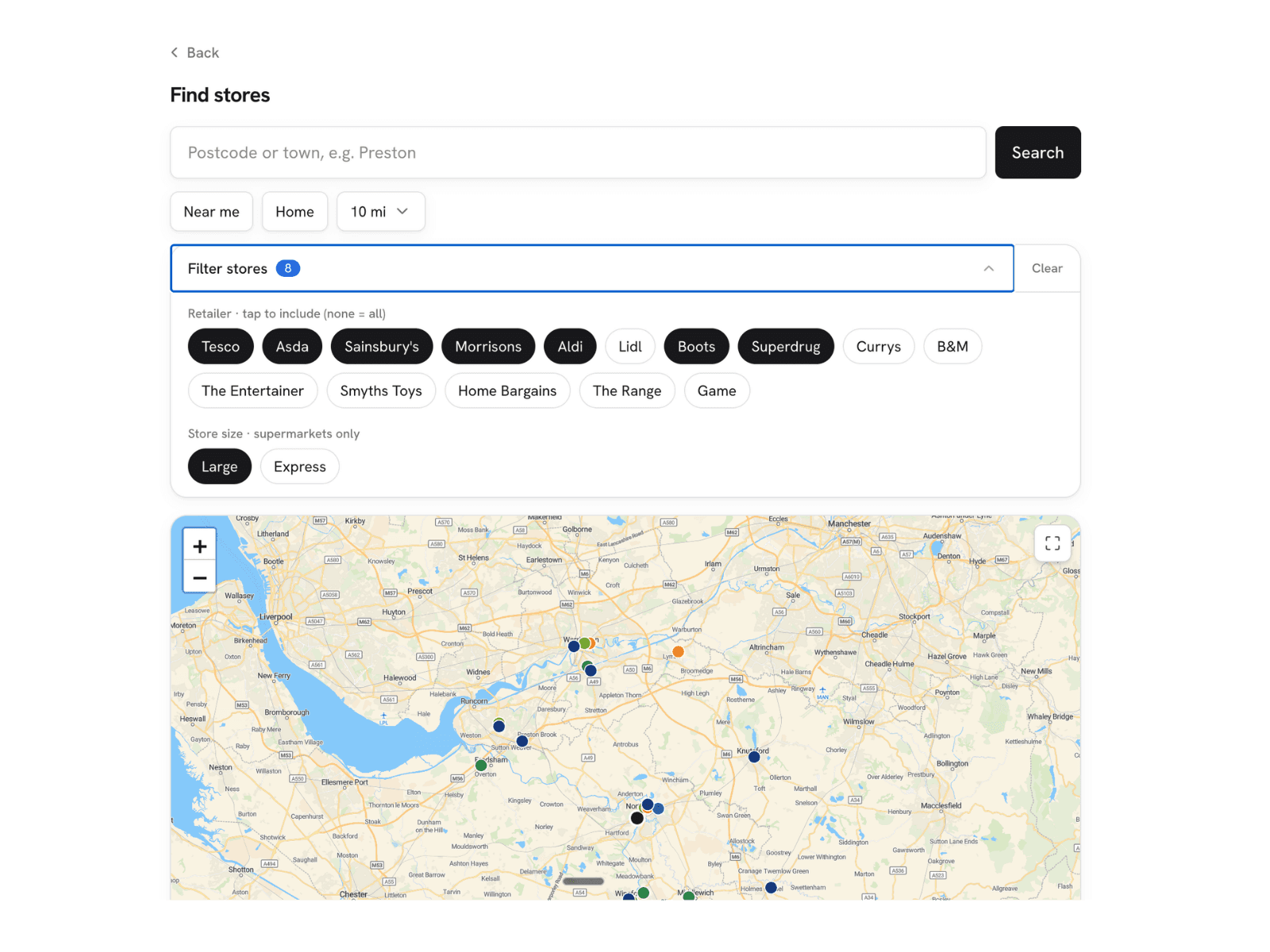The height and width of the screenshot is (952, 1270).
Task: Include Lidl in retailer filter
Action: tap(630, 347)
